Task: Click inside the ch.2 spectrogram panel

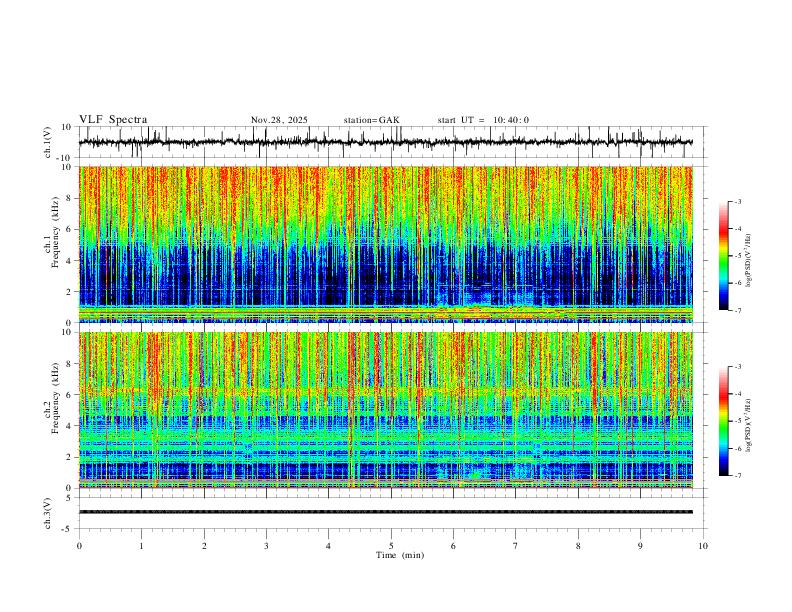Action: coord(385,410)
